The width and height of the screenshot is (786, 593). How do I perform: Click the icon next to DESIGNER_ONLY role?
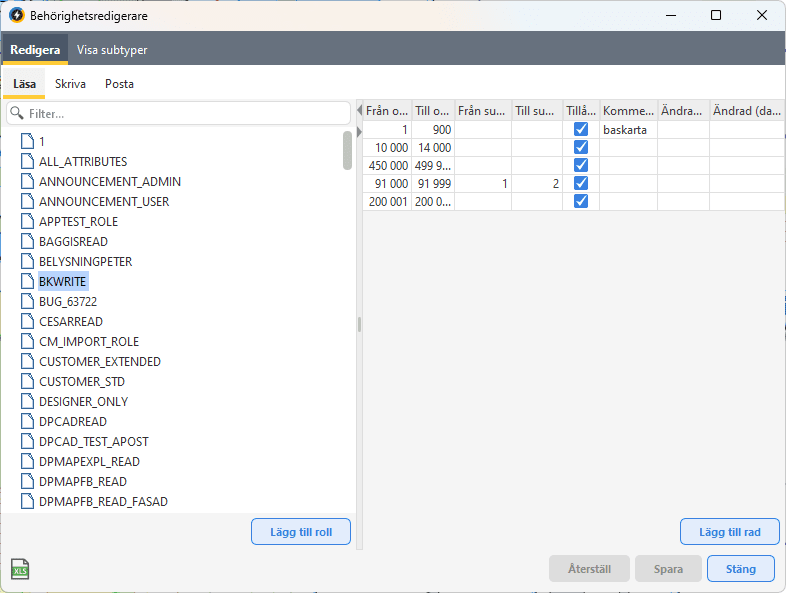(x=28, y=401)
